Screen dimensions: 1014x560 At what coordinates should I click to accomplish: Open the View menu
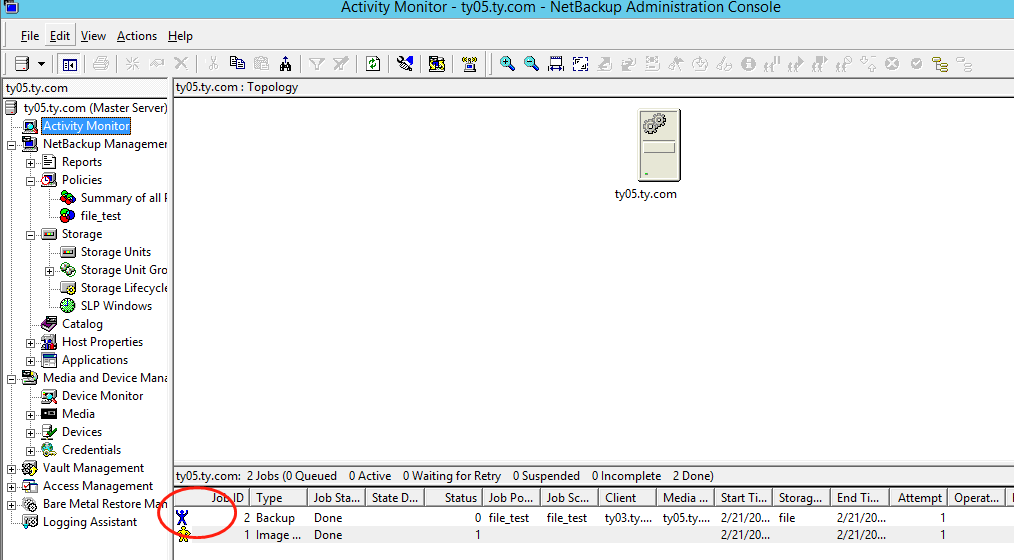click(93, 36)
